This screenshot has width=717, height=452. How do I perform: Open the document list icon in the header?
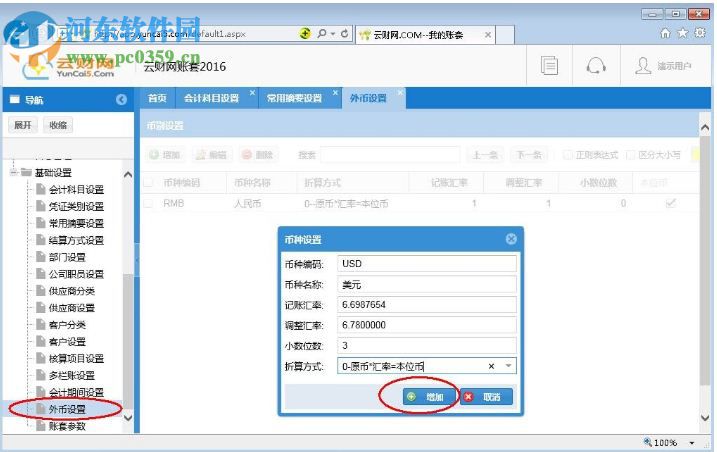(x=549, y=65)
